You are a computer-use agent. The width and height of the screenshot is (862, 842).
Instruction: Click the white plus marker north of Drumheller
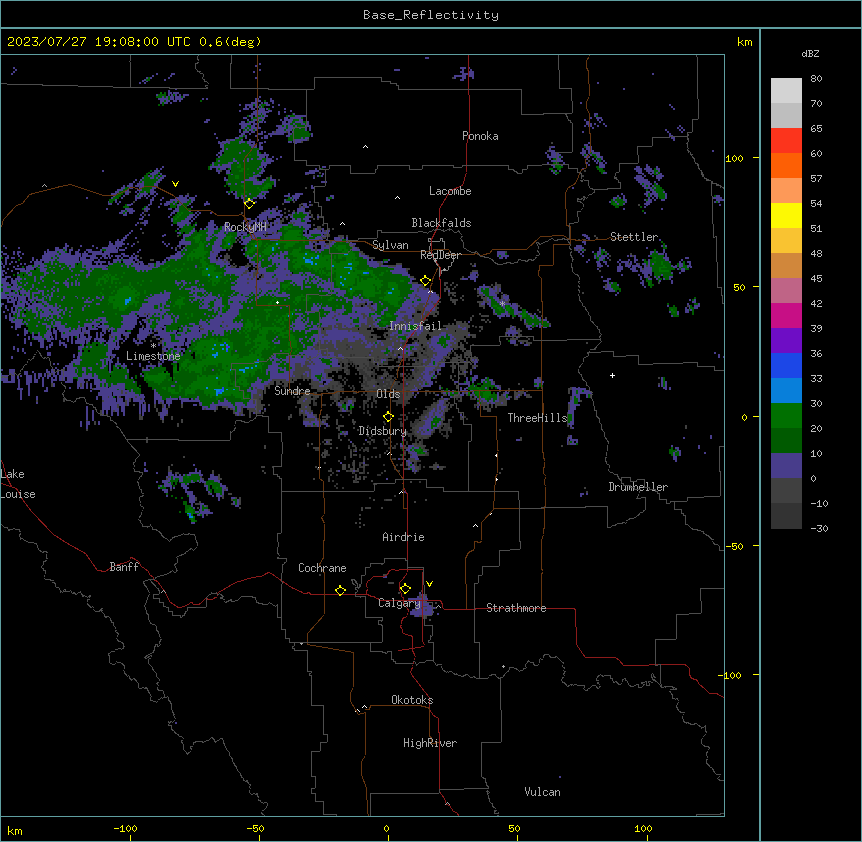click(x=612, y=375)
